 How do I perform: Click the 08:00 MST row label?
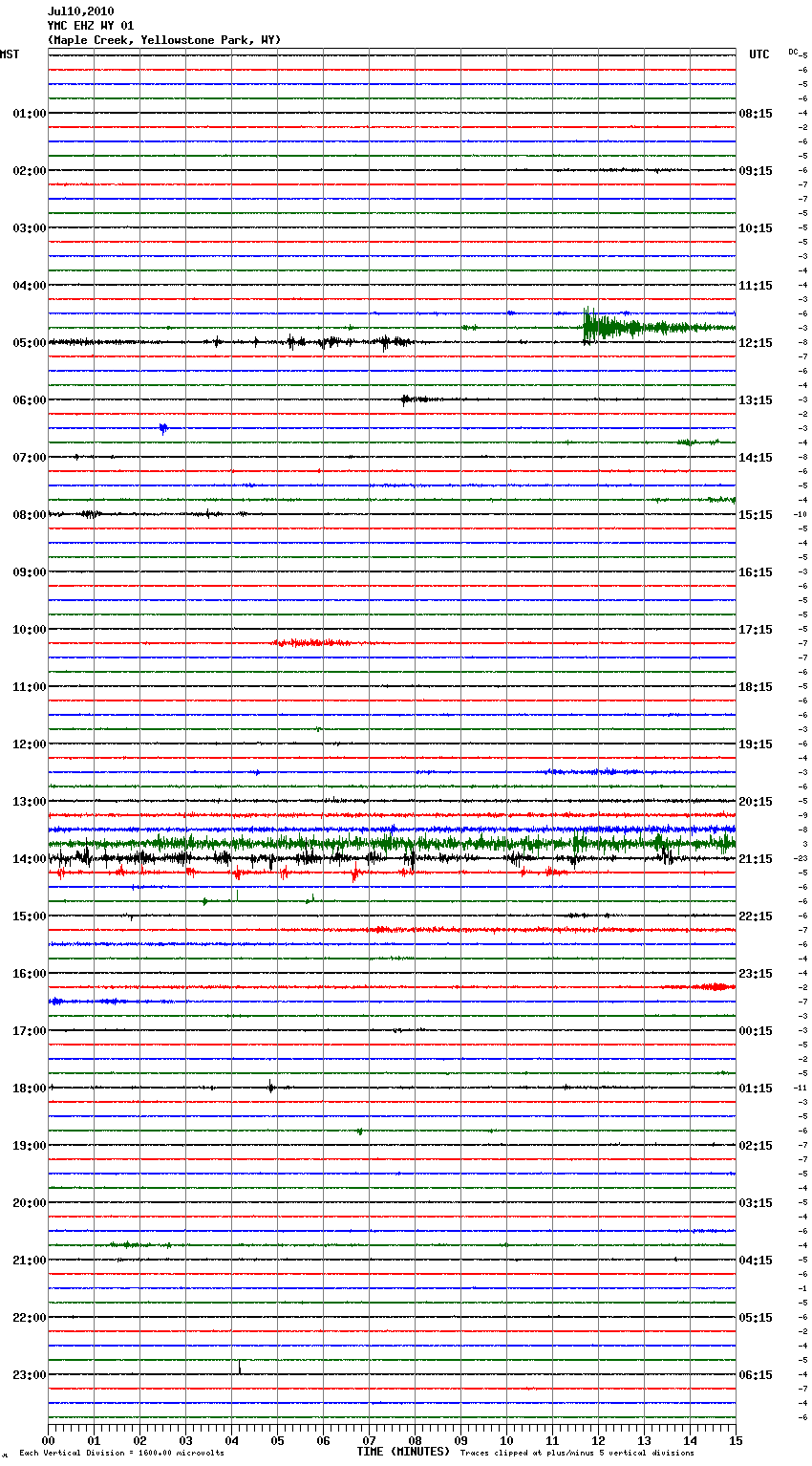(30, 515)
